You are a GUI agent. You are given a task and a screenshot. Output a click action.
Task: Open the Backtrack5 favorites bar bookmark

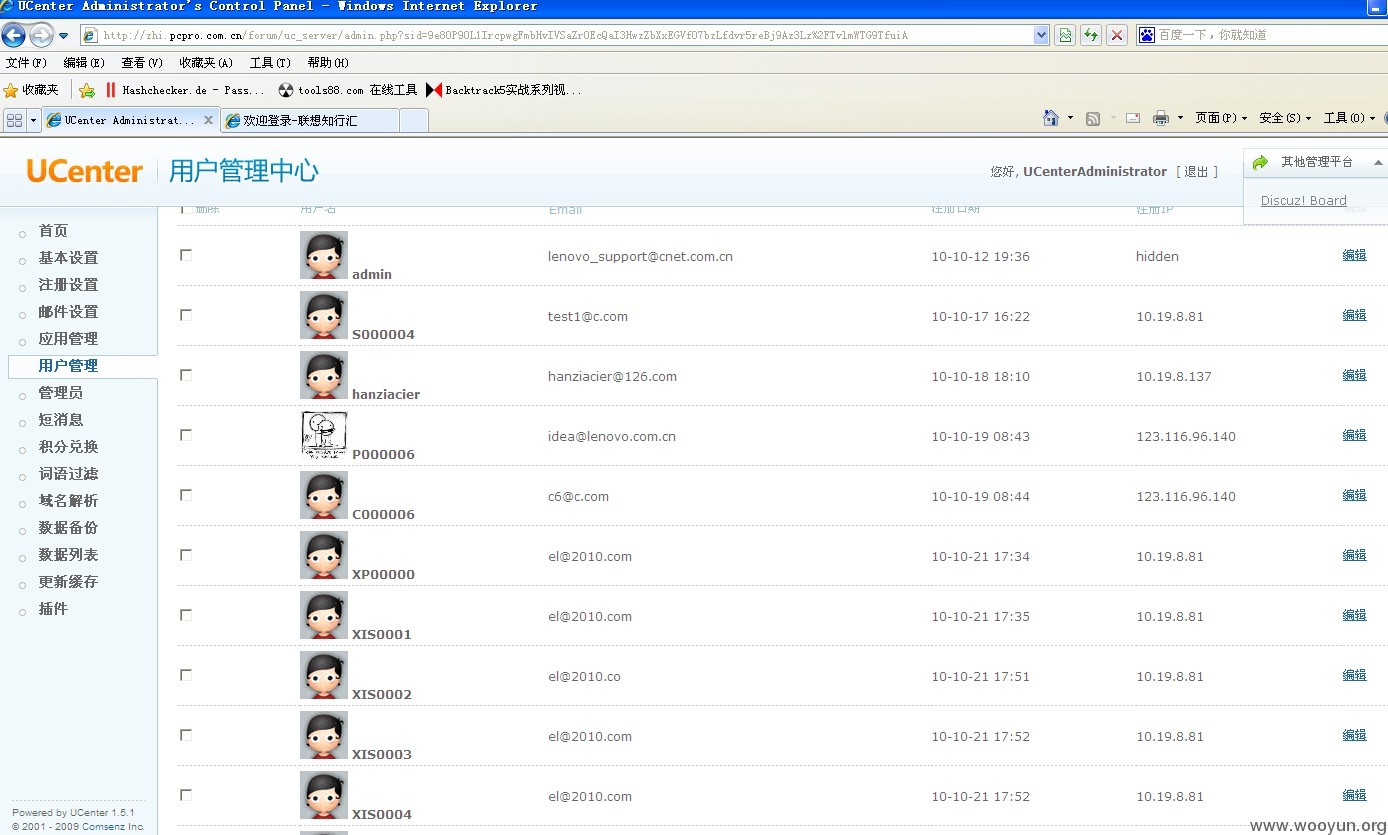point(504,90)
